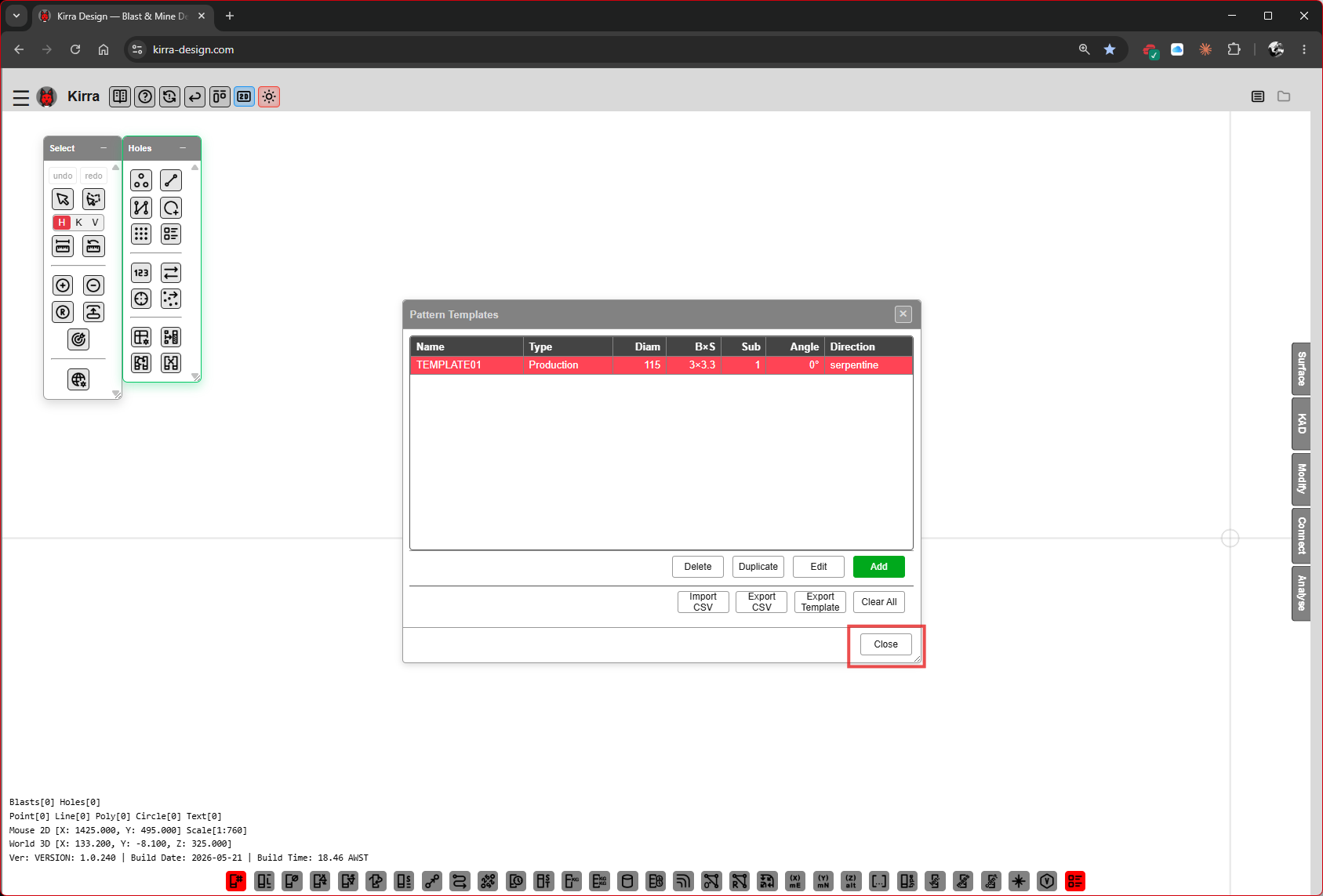Click the 123 renumber holes icon
This screenshot has width=1323, height=896.
(x=141, y=273)
